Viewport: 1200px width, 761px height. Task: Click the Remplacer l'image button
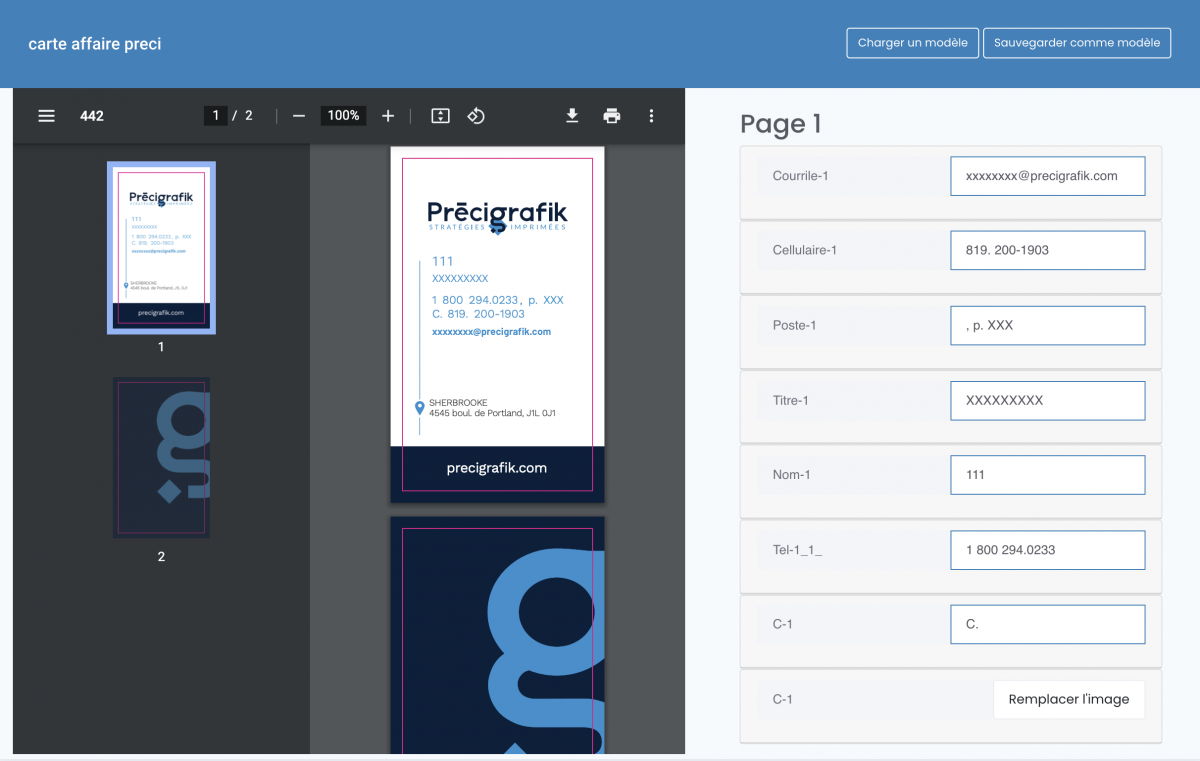[1069, 700]
